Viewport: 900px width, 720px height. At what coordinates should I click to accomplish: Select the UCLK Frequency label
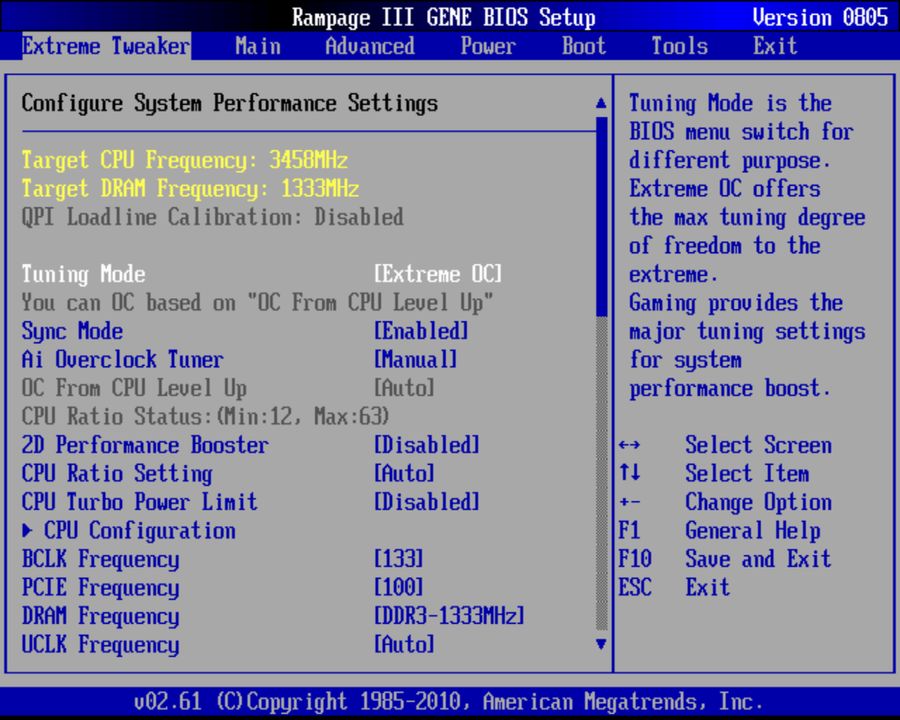[x=100, y=644]
